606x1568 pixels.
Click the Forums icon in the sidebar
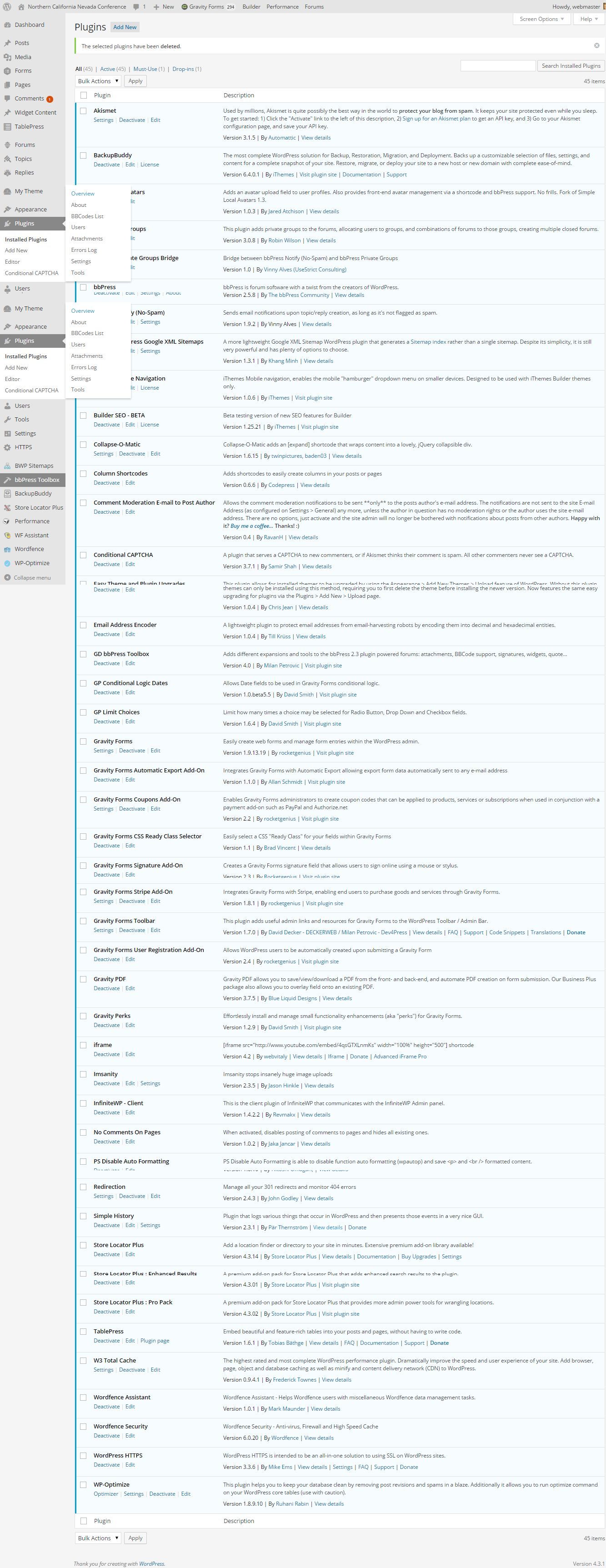[x=7, y=145]
